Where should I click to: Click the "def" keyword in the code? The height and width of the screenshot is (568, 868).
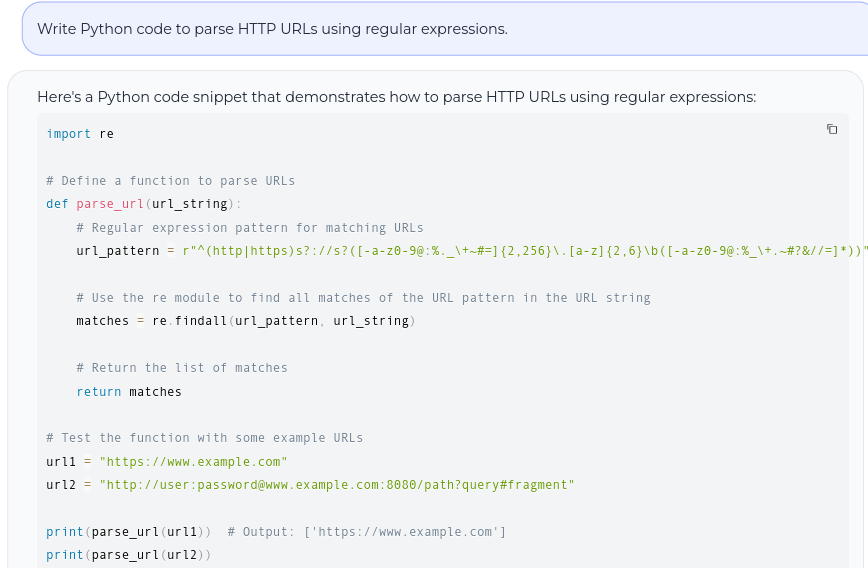(57, 204)
